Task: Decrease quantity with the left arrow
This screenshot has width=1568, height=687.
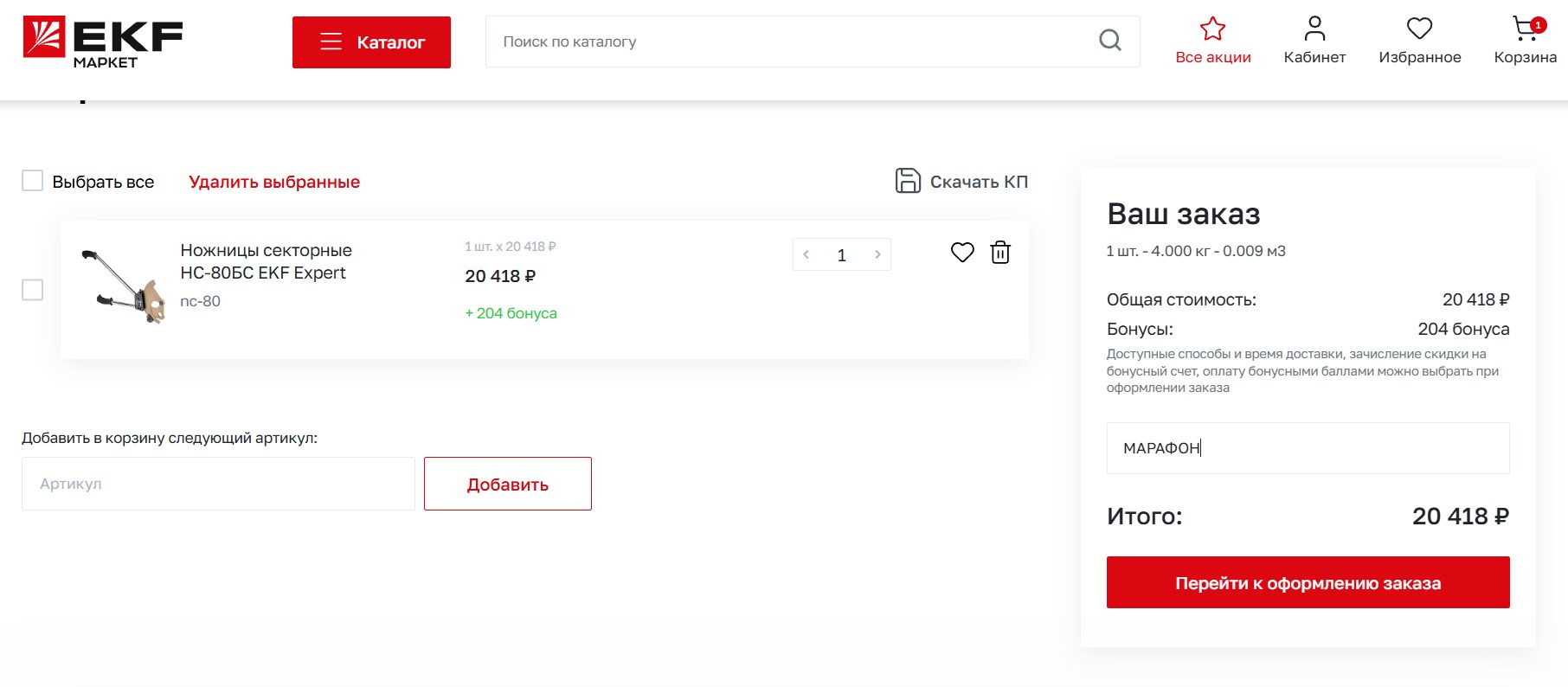Action: 806,254
